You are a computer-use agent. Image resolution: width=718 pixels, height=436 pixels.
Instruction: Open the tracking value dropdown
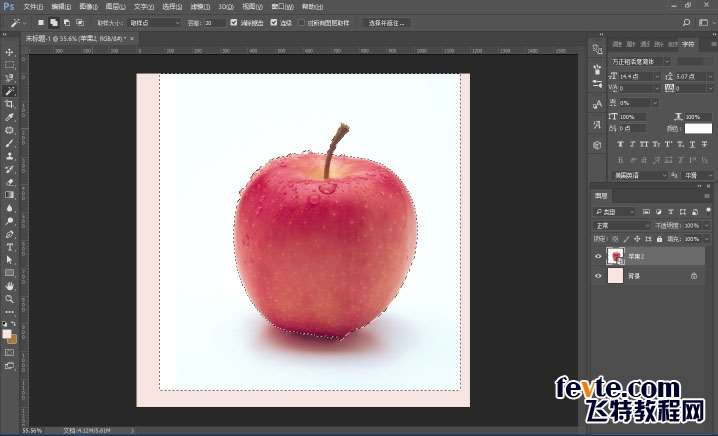(710, 88)
